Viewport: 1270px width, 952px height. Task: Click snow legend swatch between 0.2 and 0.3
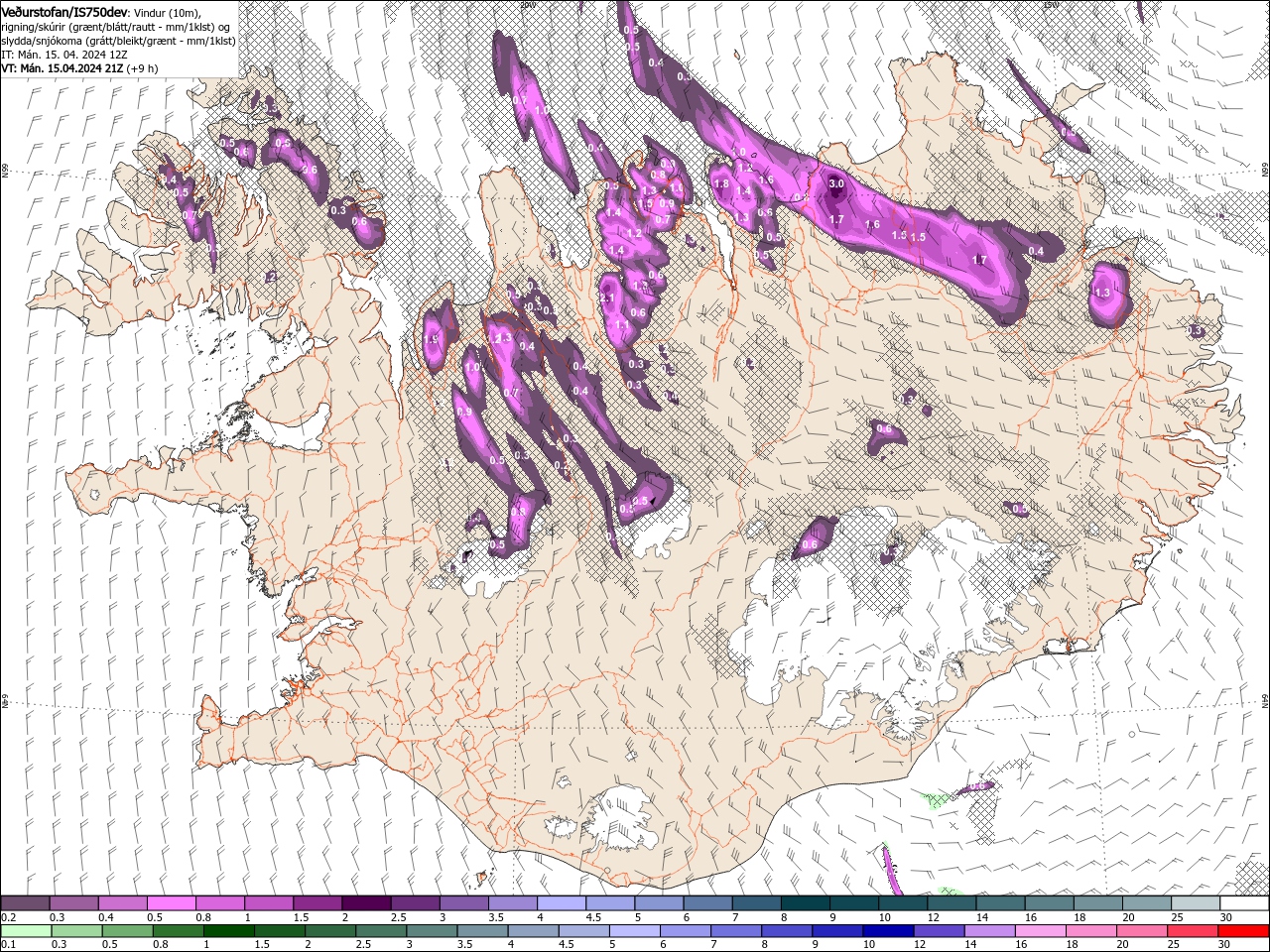pyautogui.click(x=25, y=903)
